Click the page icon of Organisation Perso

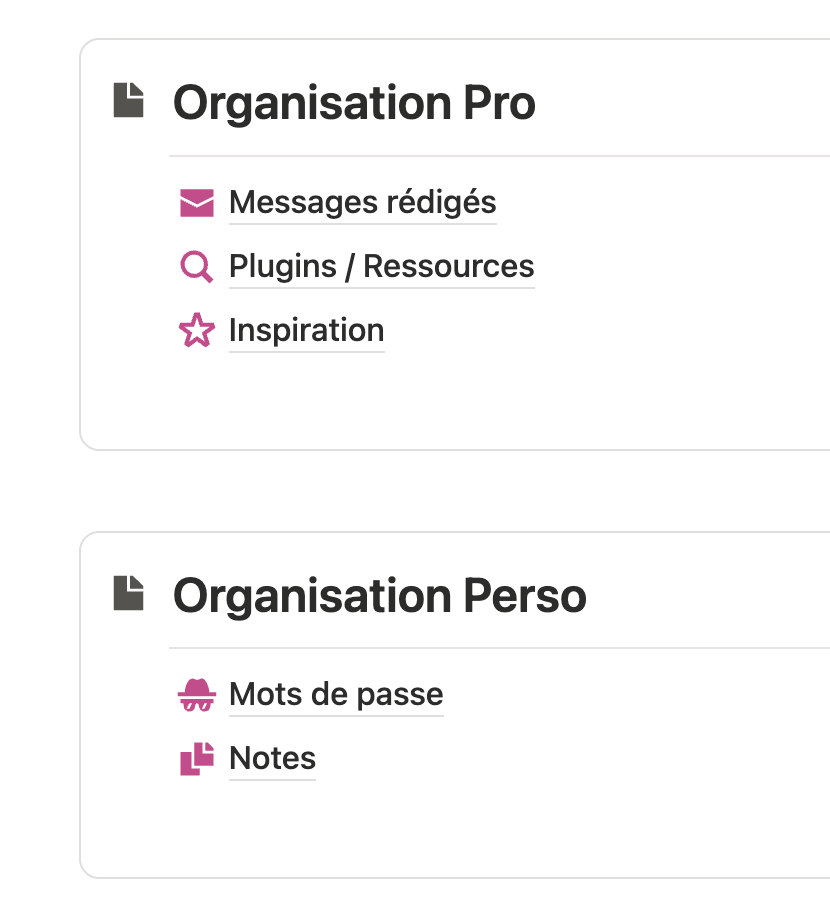tap(129, 593)
